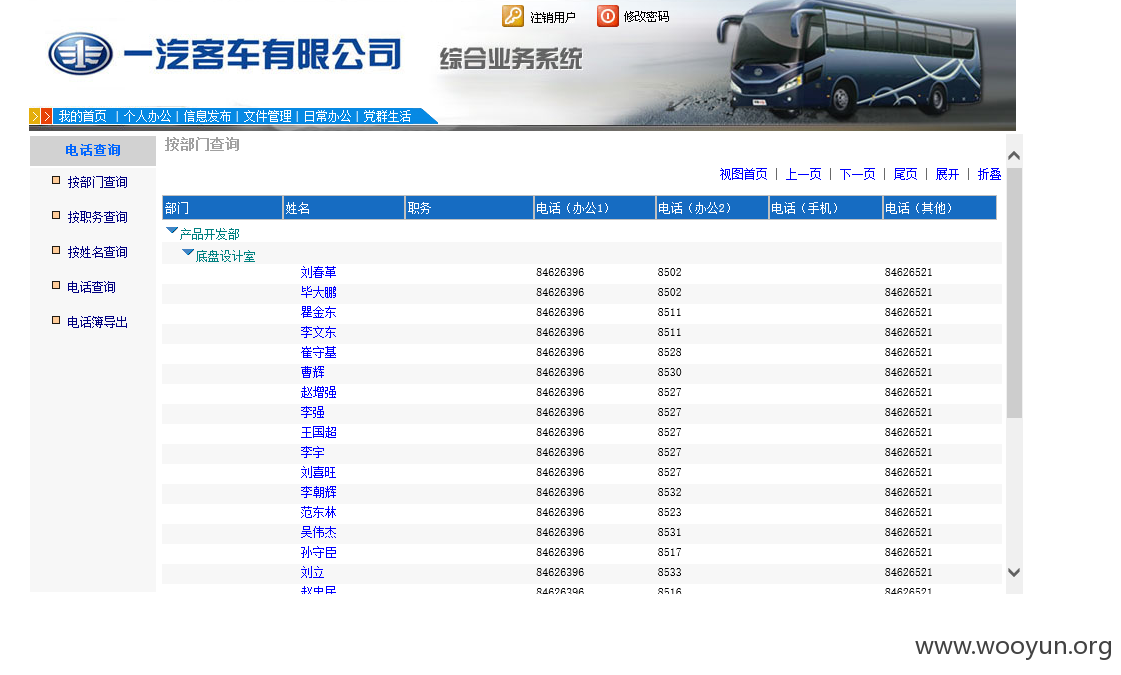Select 电话查询 in sidebar

click(x=92, y=287)
